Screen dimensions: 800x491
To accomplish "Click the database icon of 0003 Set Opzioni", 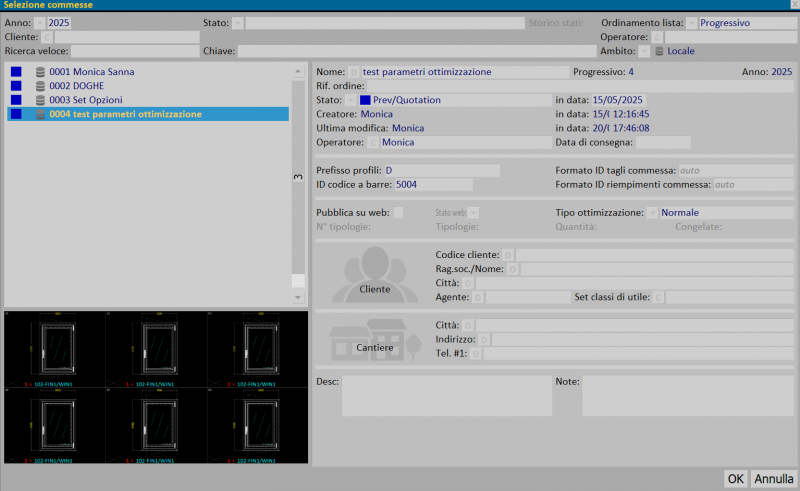I will (40, 100).
